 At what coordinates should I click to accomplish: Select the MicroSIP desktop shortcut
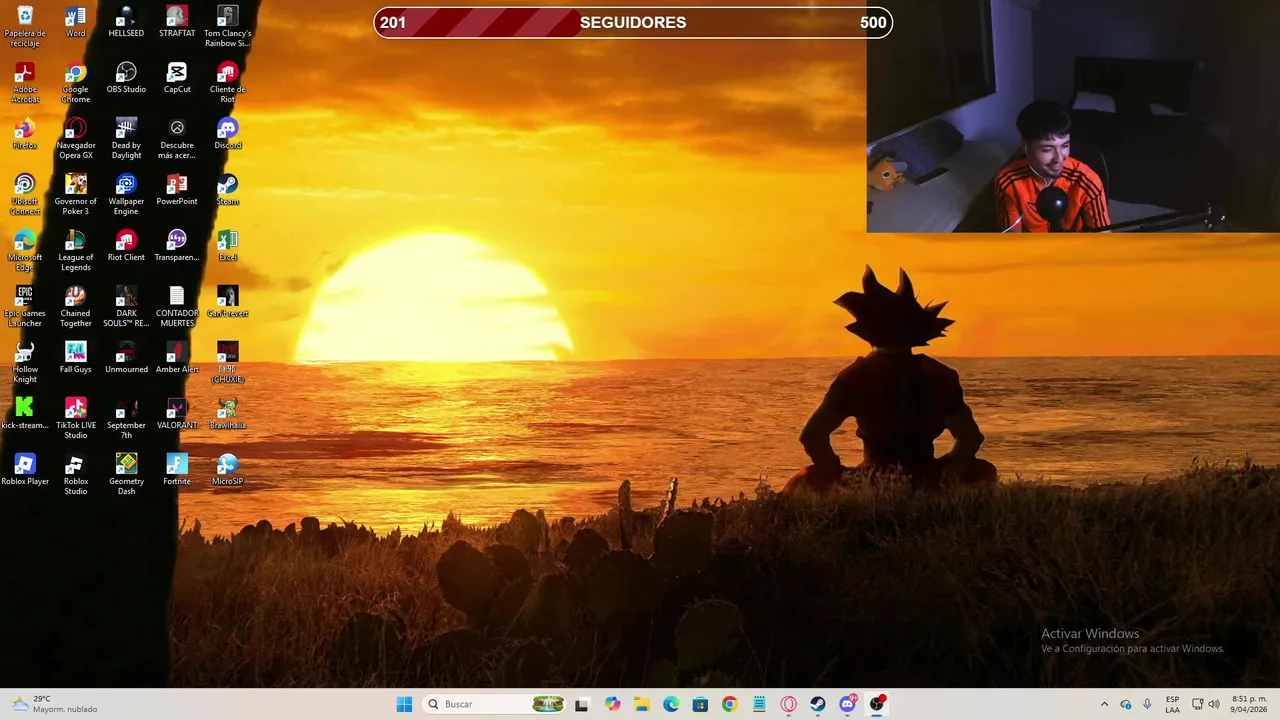click(228, 470)
